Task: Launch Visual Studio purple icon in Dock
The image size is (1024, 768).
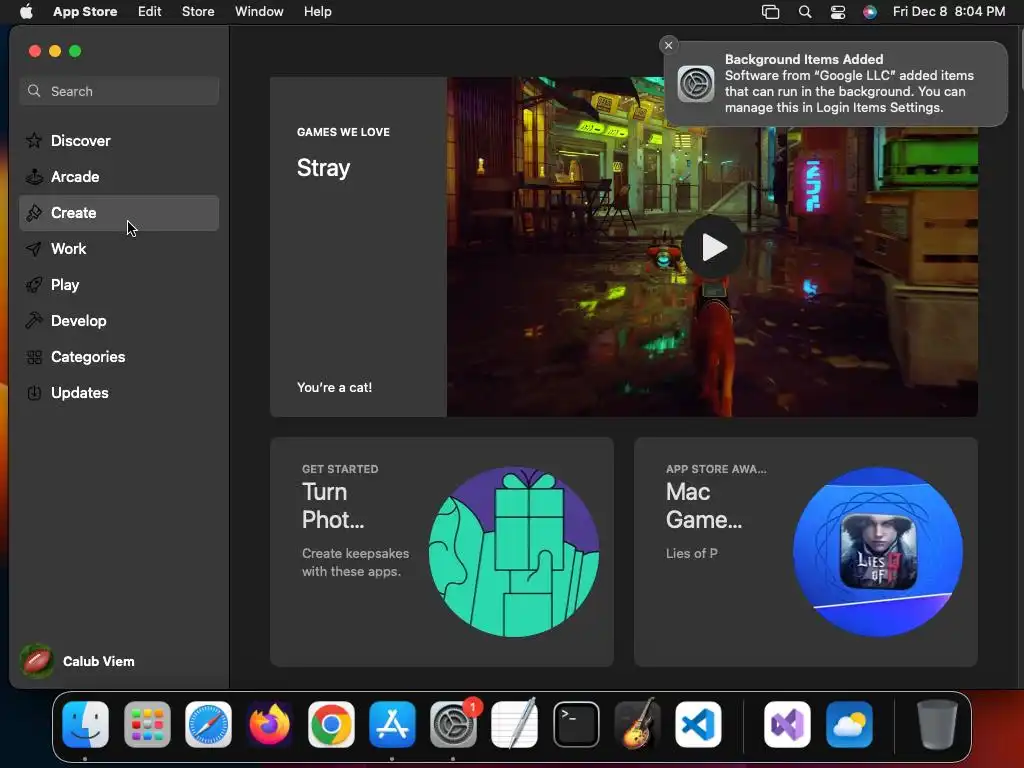Action: point(788,724)
